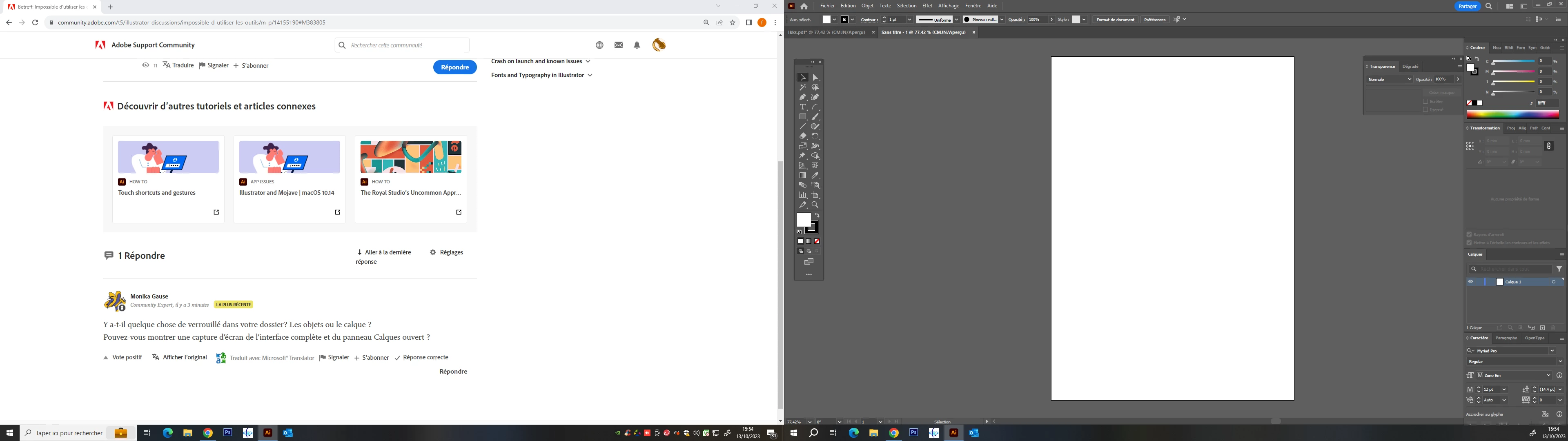Select the Magic Wand tool
This screenshot has width=1568, height=441.
(x=803, y=88)
